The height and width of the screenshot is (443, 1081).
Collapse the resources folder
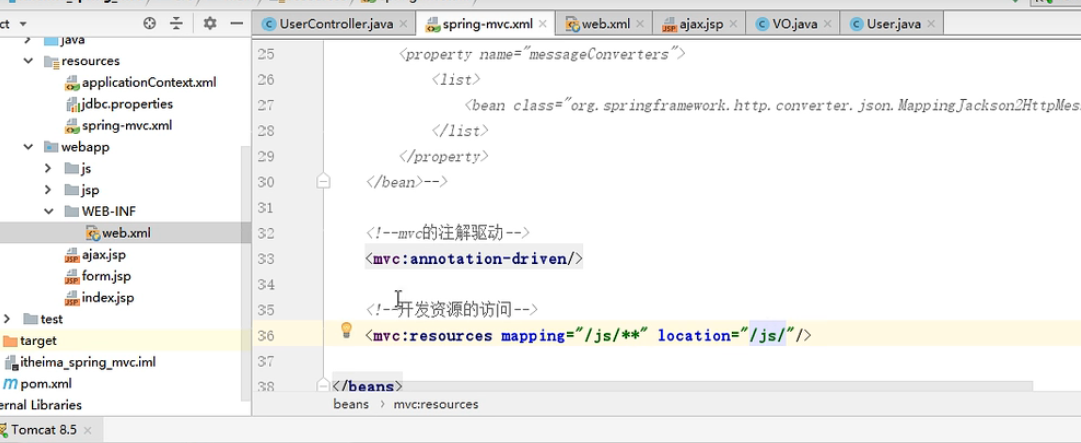28,61
